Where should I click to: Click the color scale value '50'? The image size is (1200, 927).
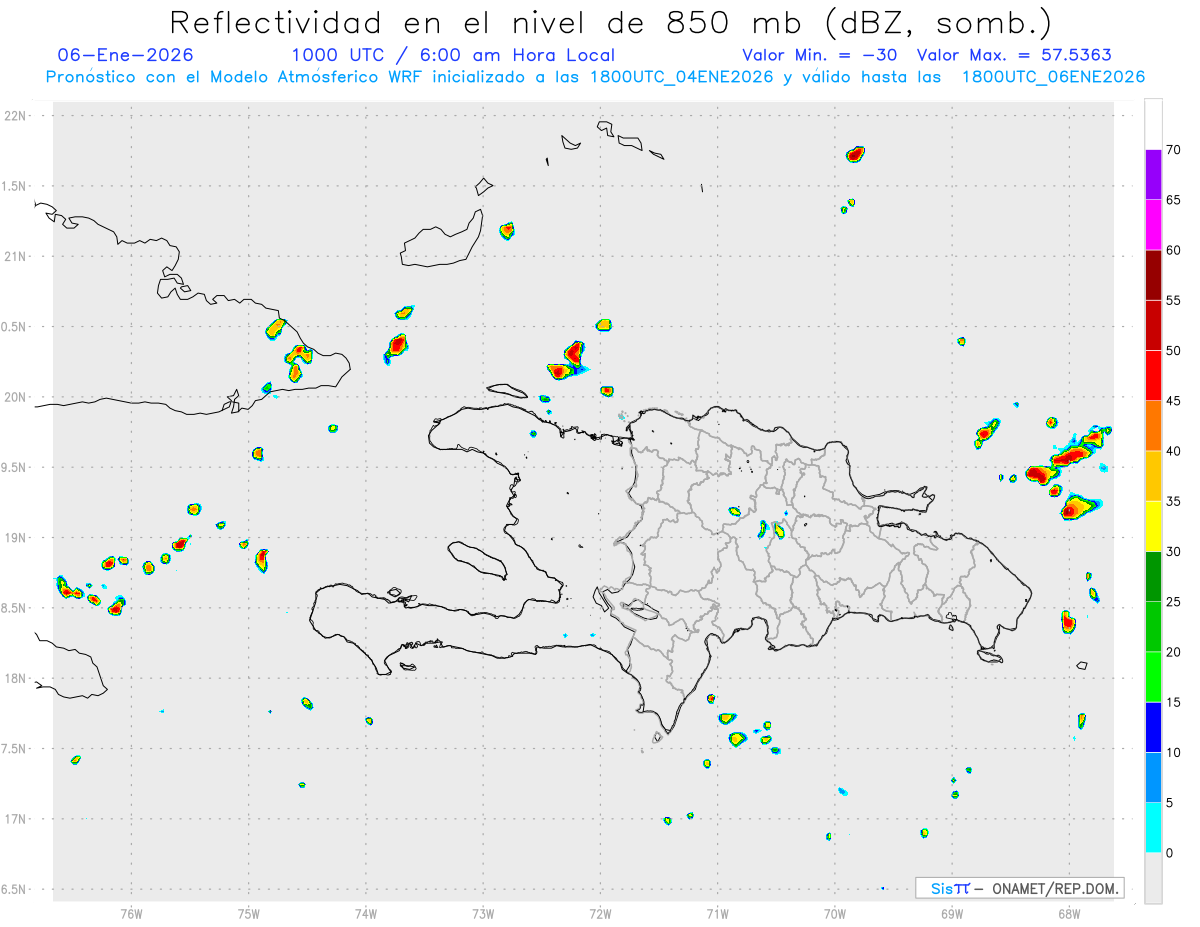coord(1173,351)
